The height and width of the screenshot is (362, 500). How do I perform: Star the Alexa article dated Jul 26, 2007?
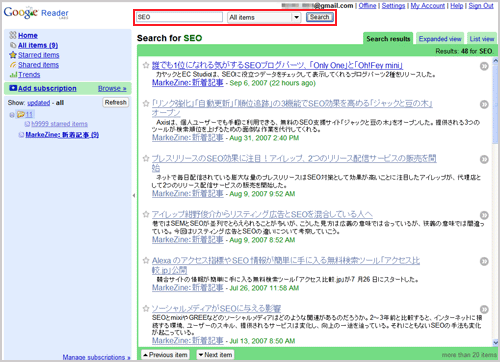146,260
